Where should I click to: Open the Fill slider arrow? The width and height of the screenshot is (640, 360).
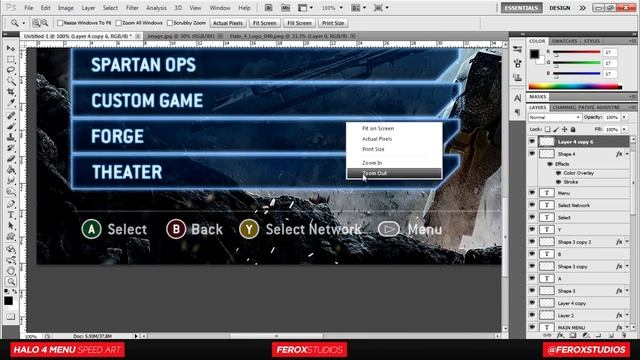click(624, 129)
